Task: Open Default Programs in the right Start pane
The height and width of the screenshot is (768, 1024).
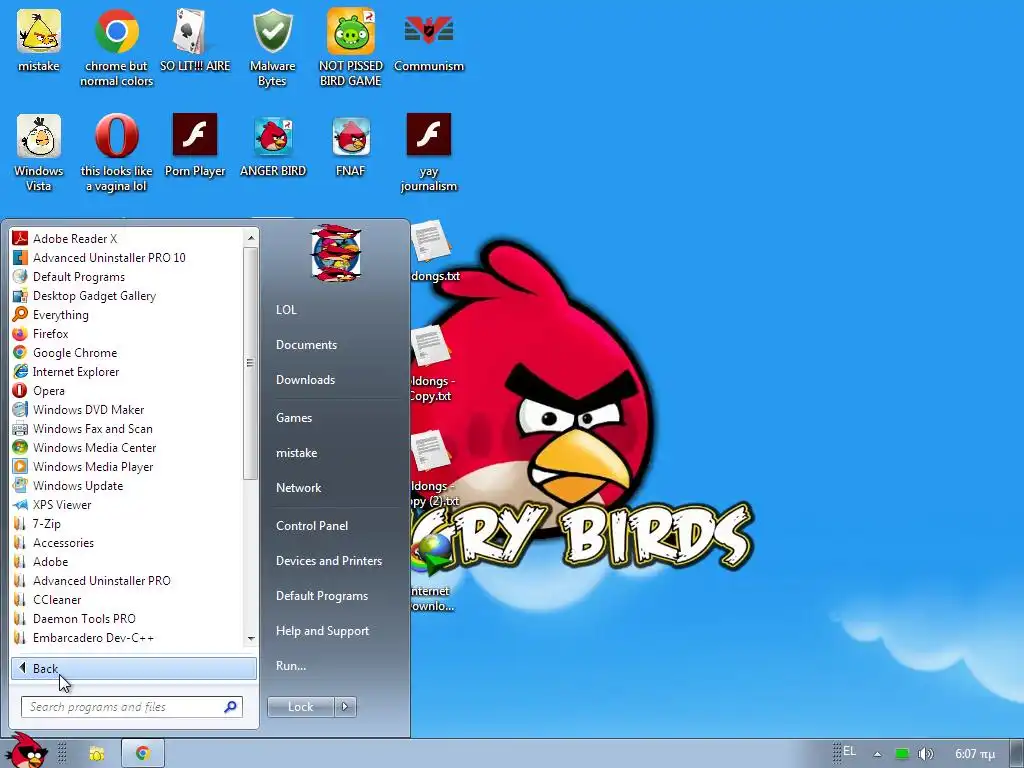Action: pyautogui.click(x=322, y=596)
